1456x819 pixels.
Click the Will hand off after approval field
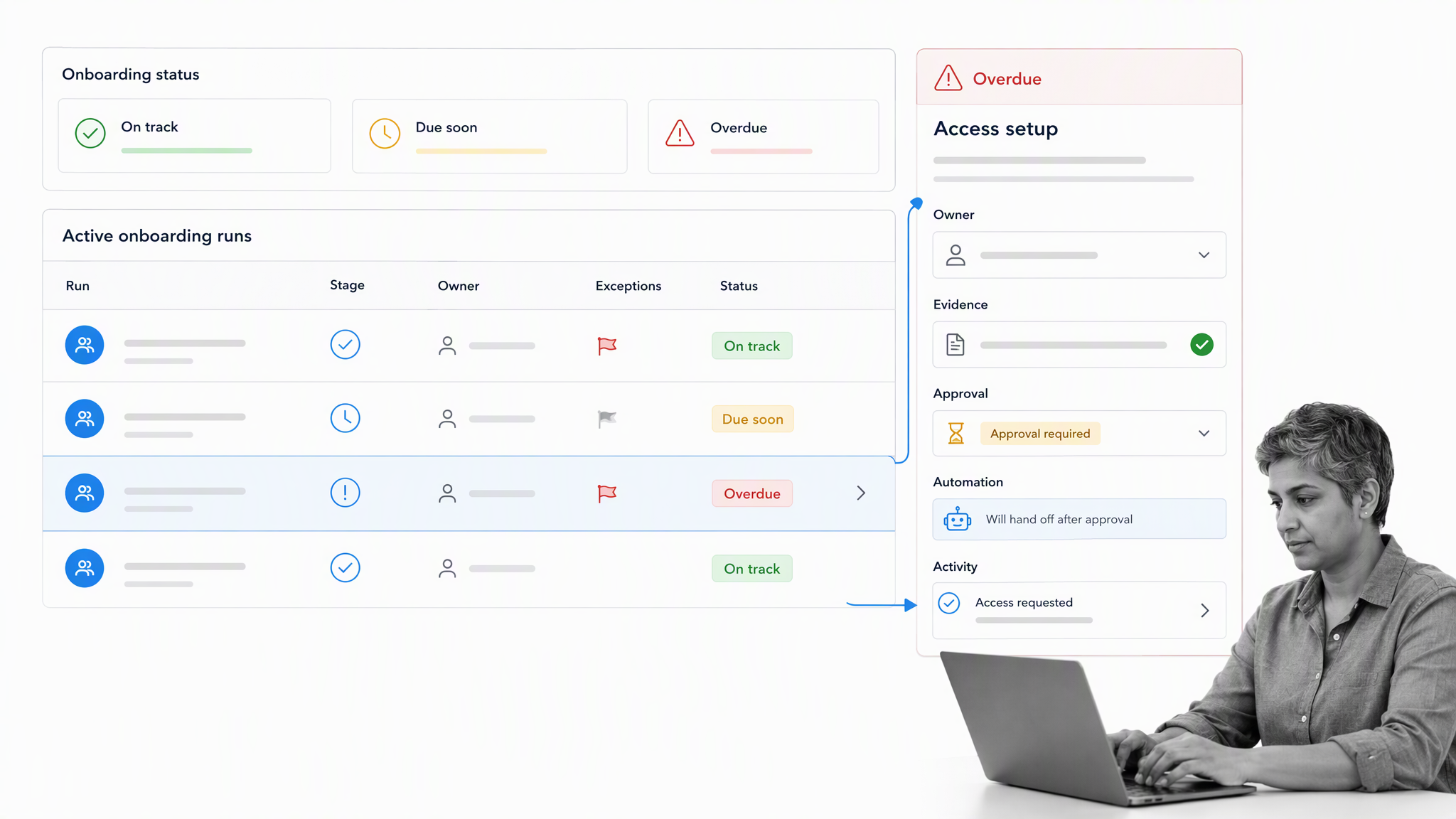coord(1079,519)
